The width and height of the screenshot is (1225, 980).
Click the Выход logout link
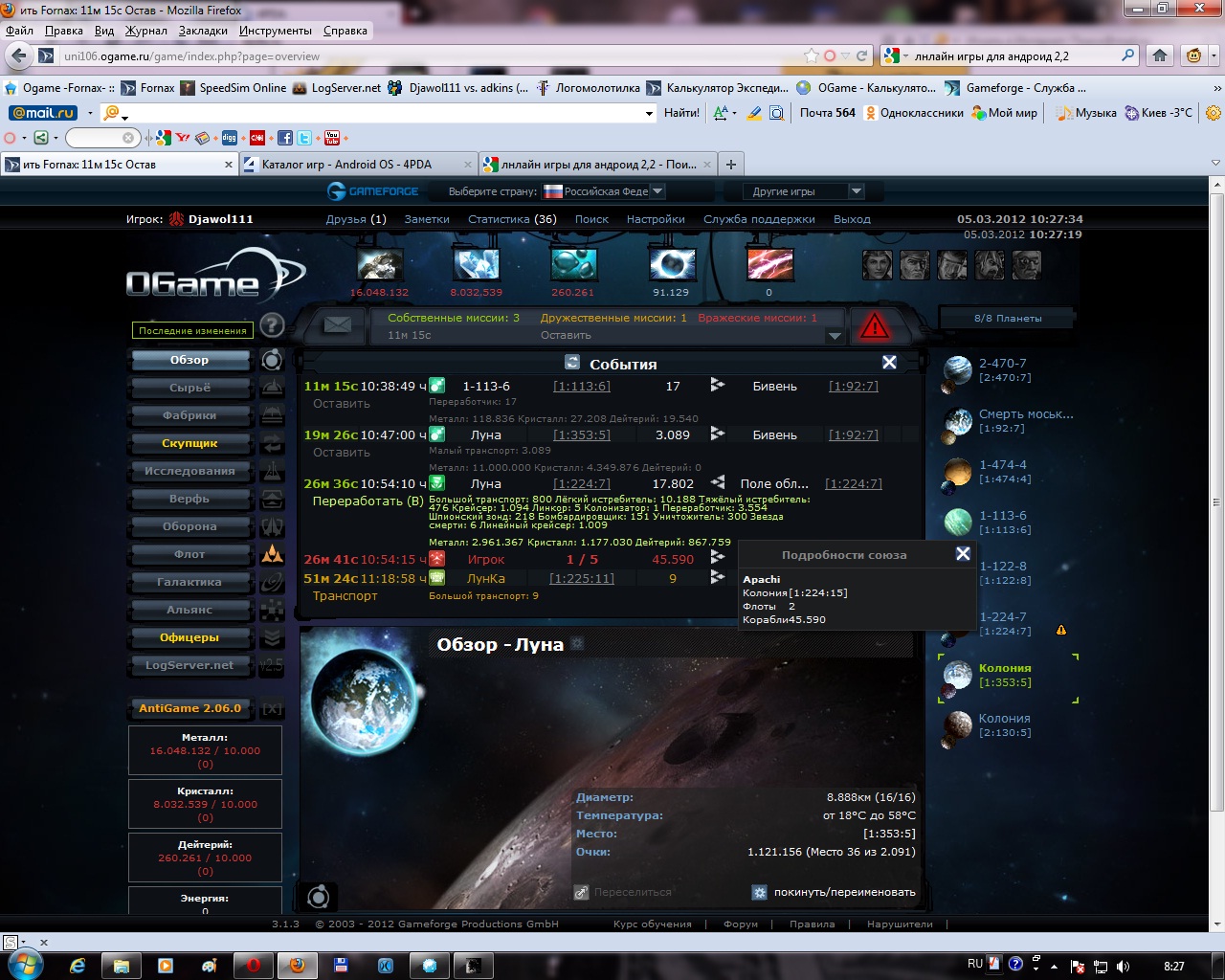point(852,219)
